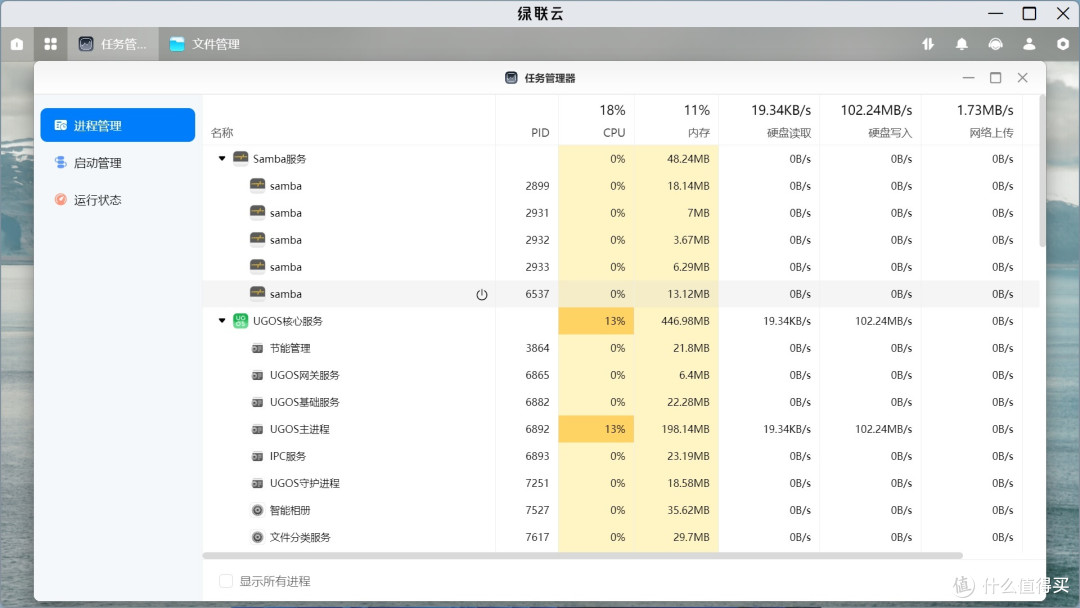The height and width of the screenshot is (608, 1080).
Task: Close the 任务管理器 inner window
Action: [x=1023, y=78]
